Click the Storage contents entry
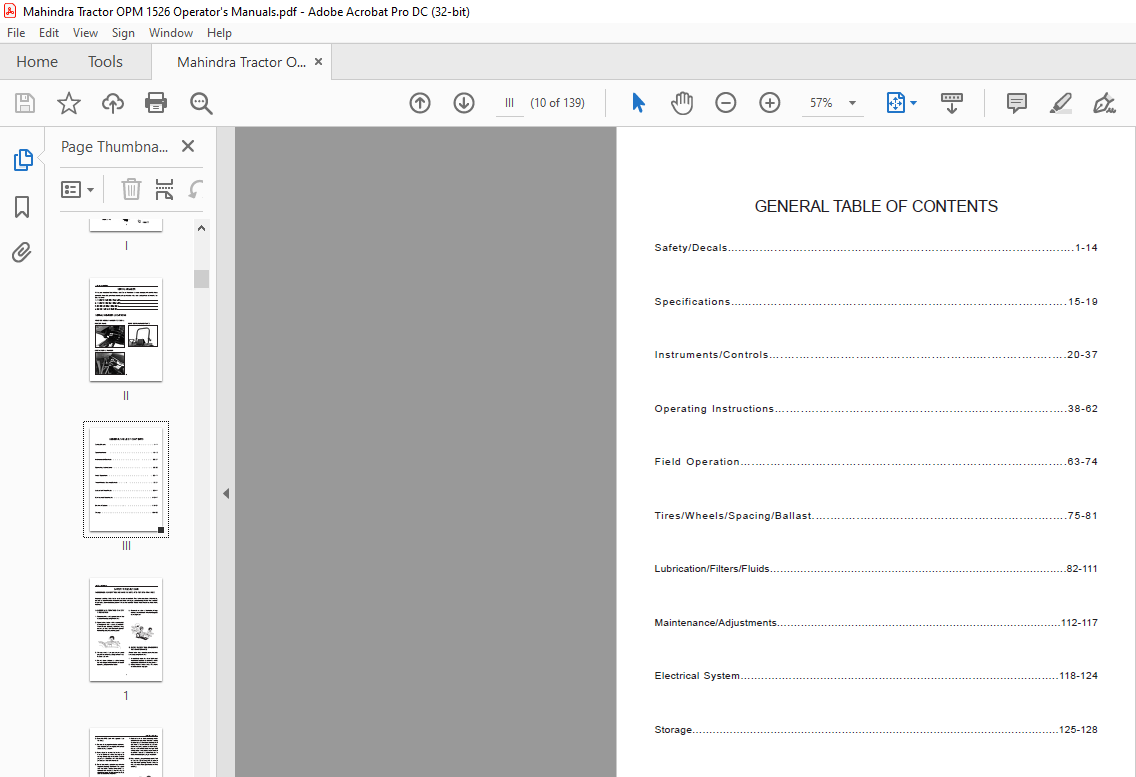 click(876, 730)
